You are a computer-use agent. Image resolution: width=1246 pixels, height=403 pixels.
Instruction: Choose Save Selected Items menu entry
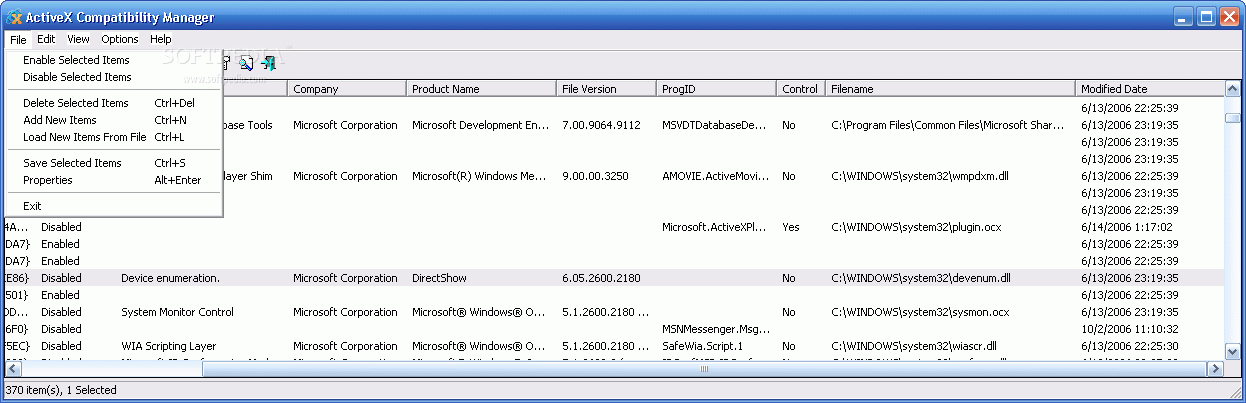113,163
